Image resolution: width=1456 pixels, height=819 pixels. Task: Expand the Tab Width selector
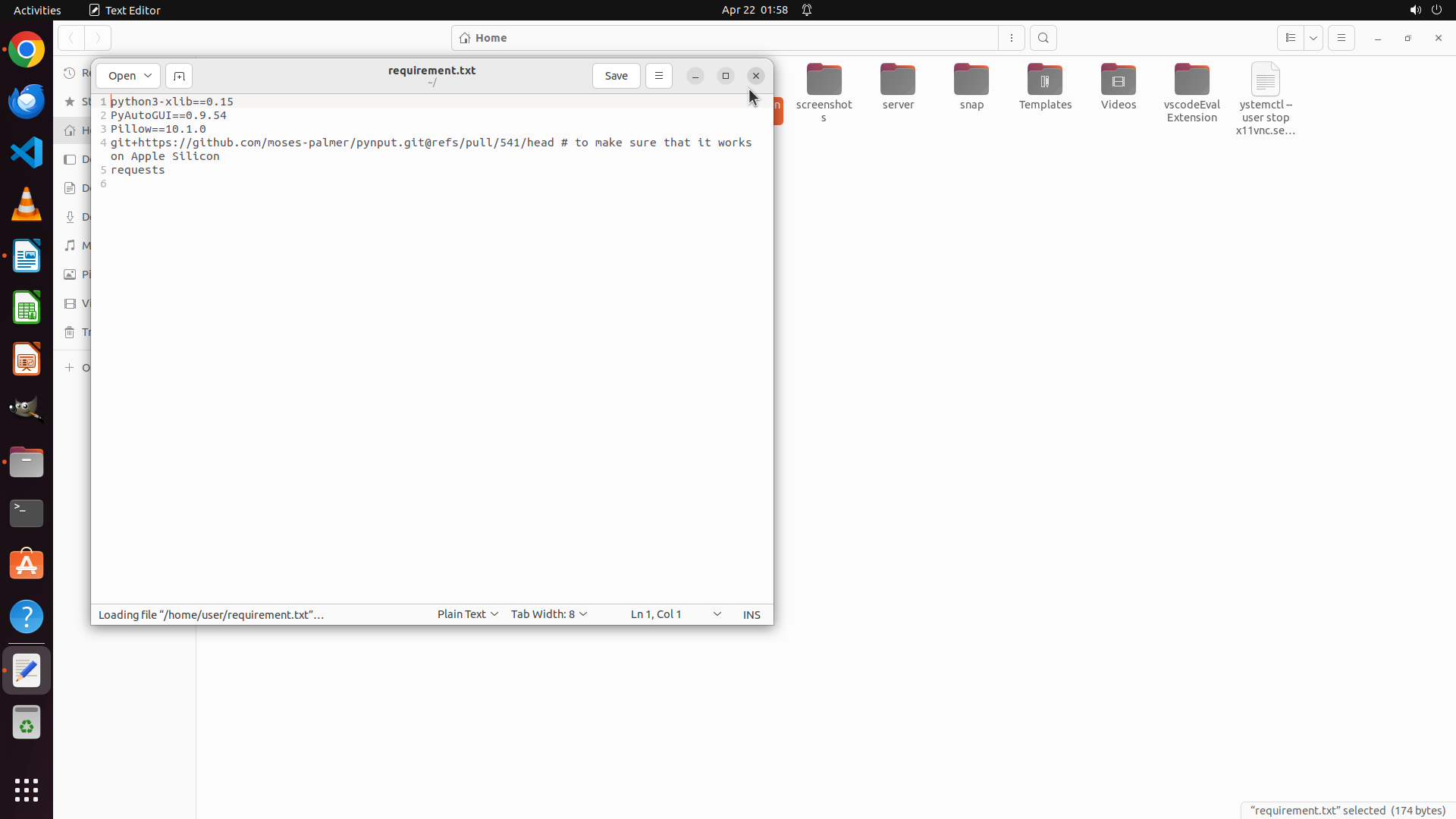point(548,614)
